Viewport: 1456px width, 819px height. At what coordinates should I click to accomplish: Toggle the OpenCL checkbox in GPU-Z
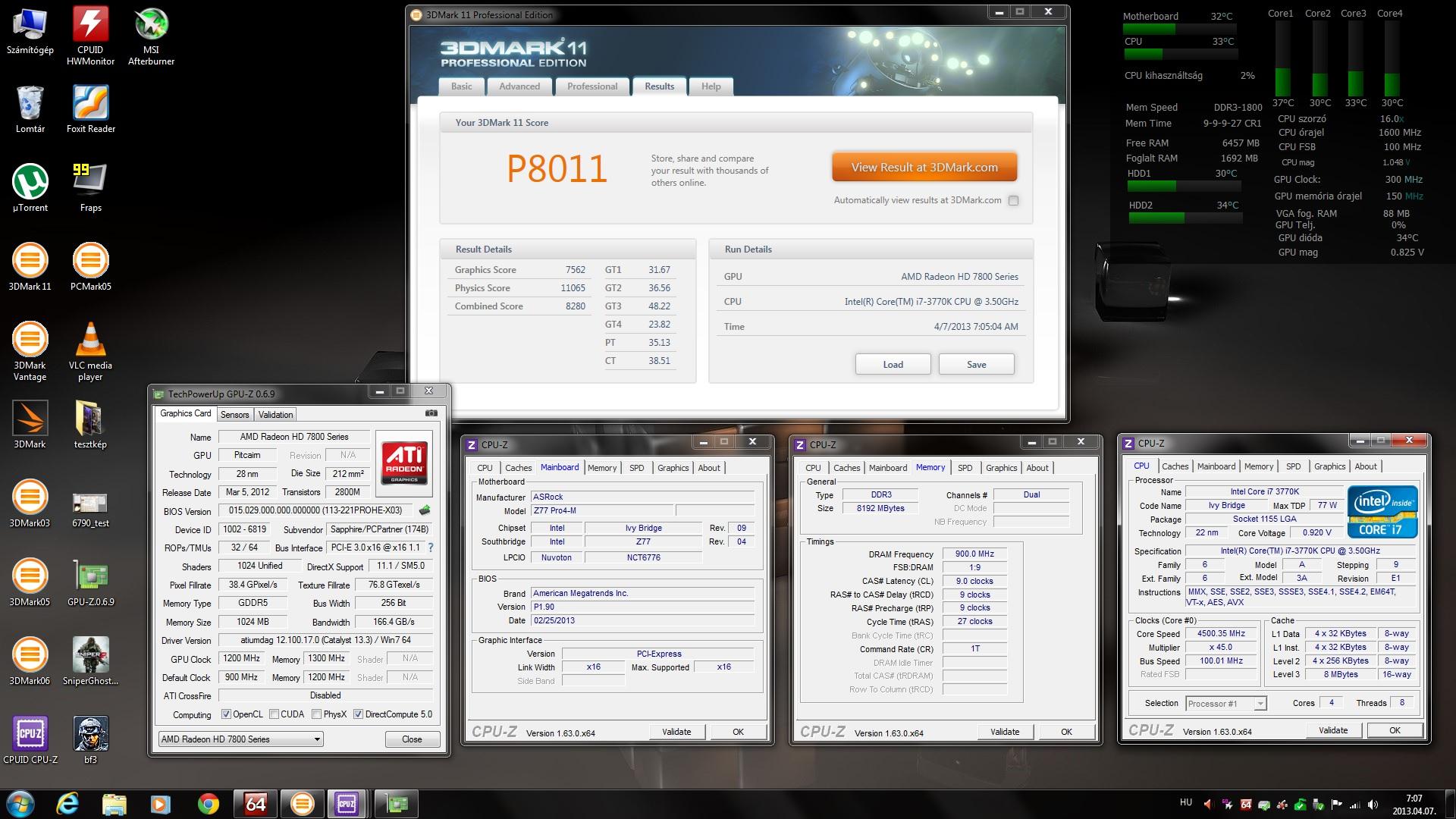click(x=226, y=714)
